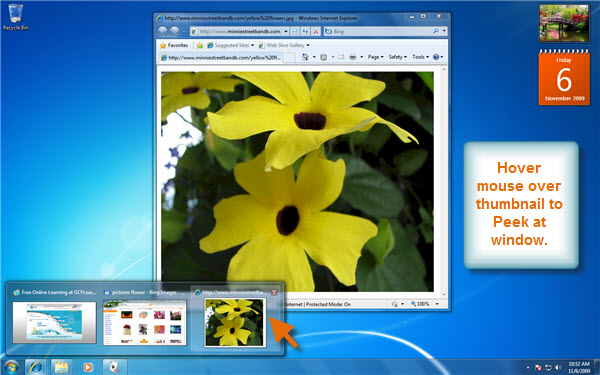The width and height of the screenshot is (600, 375).
Task: Select the Recycle Bin desktop icon
Action: tap(15, 17)
